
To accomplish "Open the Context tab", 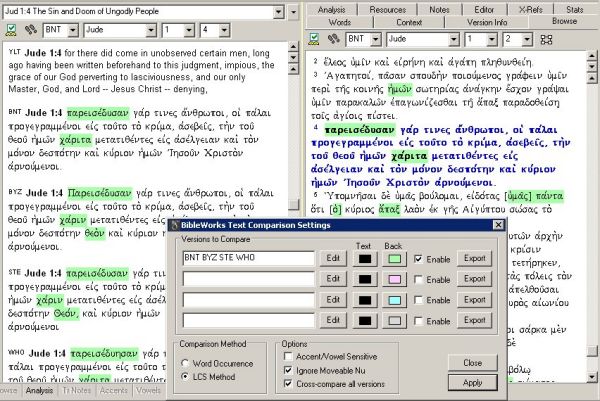I will pyautogui.click(x=409, y=22).
